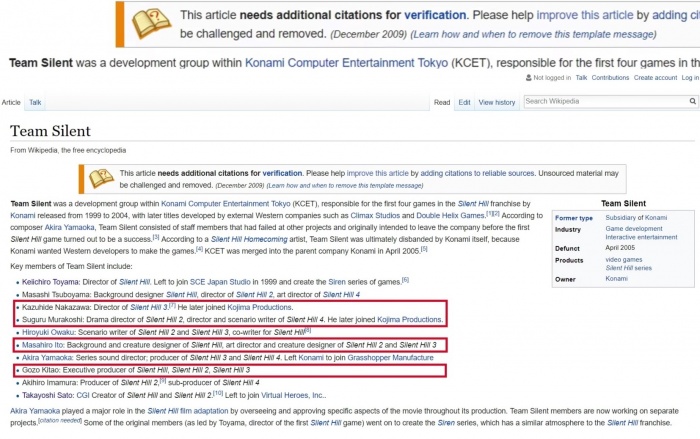Open the Article tab

[x=11, y=102]
